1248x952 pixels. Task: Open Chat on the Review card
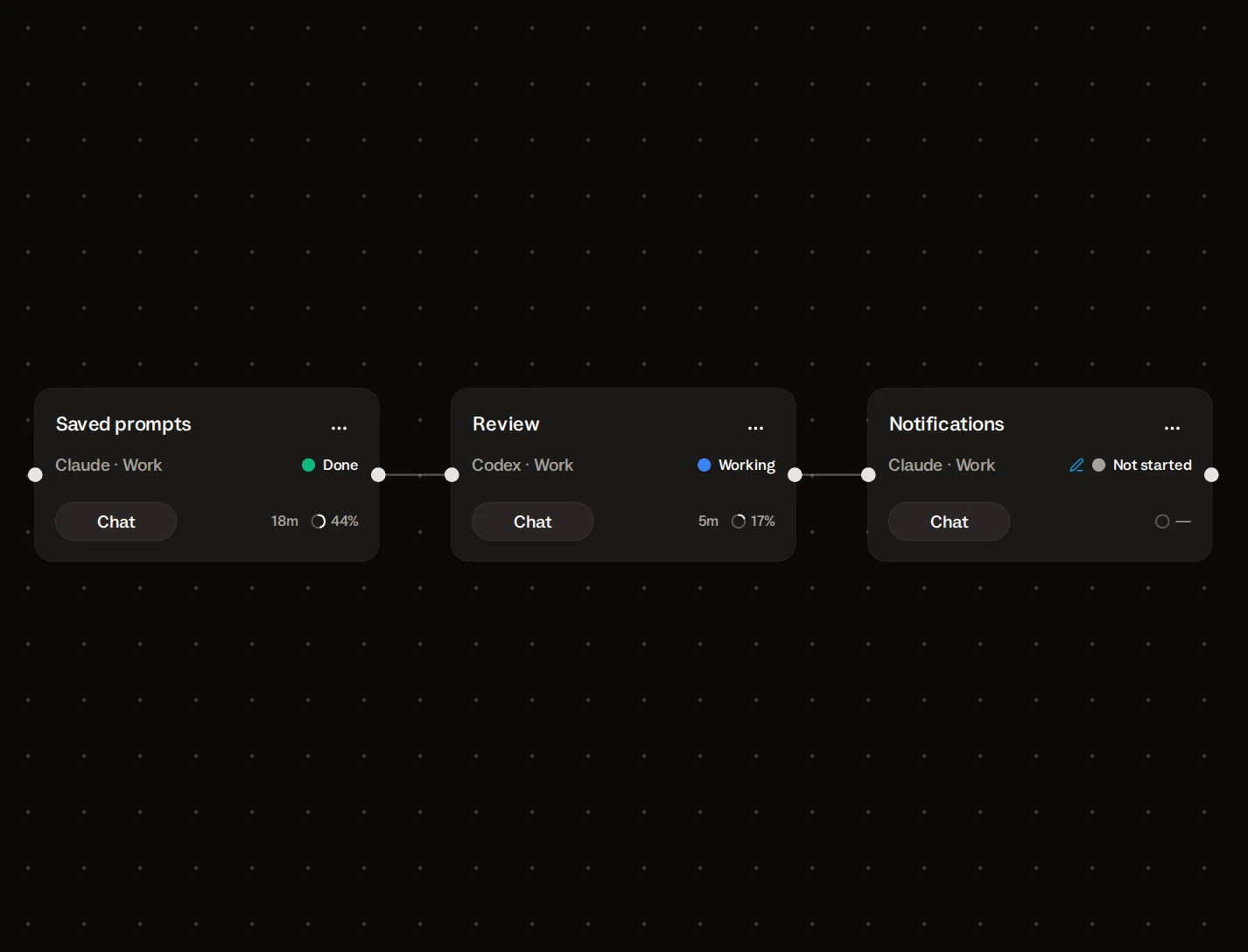pyautogui.click(x=533, y=521)
